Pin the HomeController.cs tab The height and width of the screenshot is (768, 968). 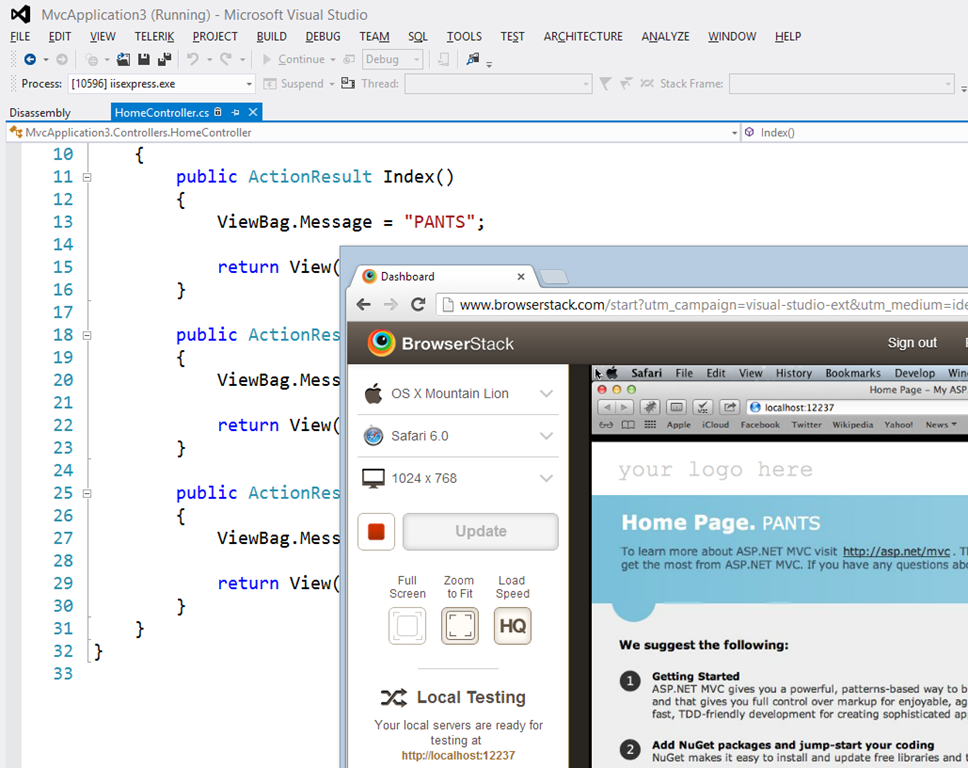point(235,112)
